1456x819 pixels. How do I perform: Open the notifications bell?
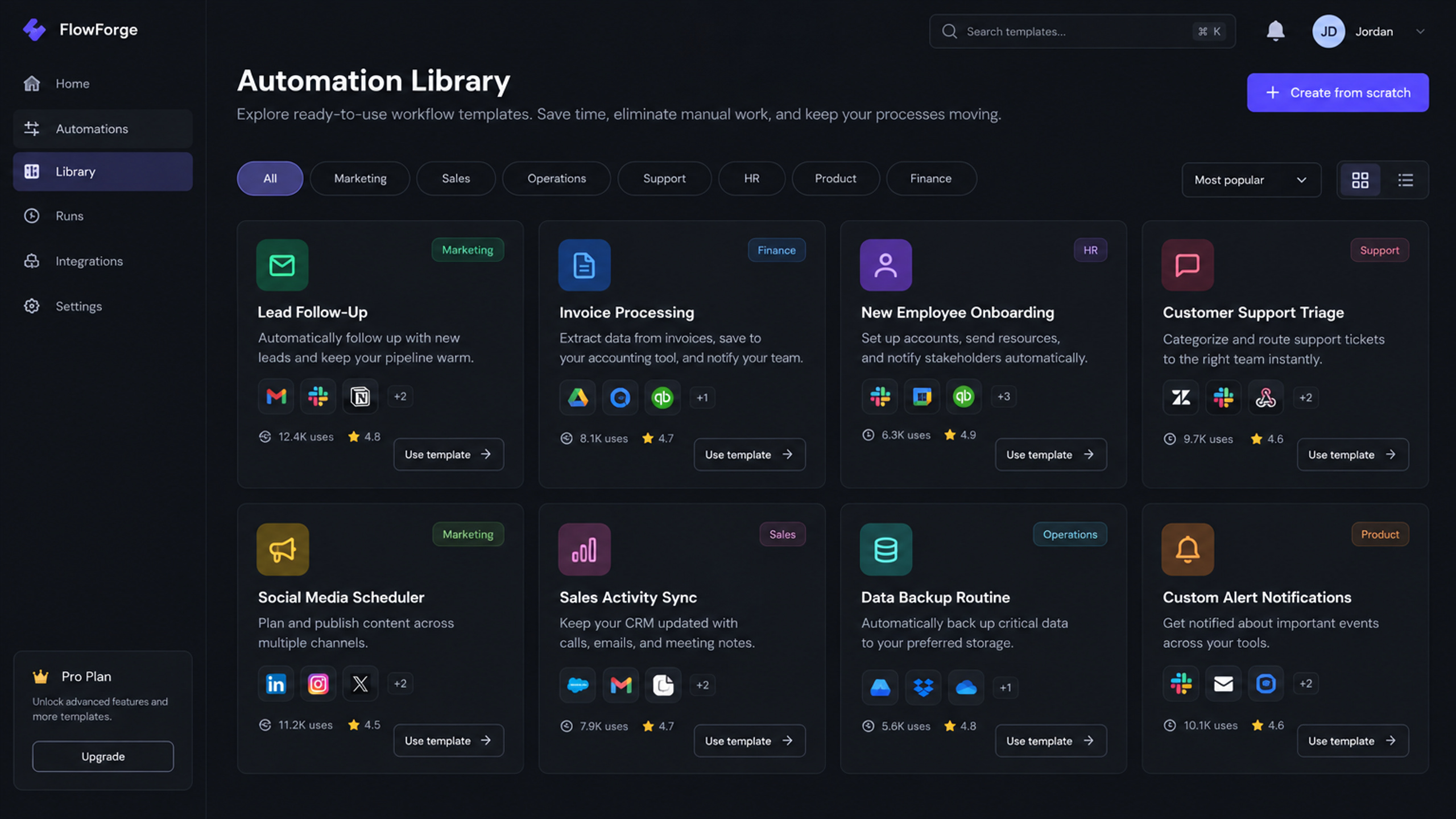click(1275, 31)
